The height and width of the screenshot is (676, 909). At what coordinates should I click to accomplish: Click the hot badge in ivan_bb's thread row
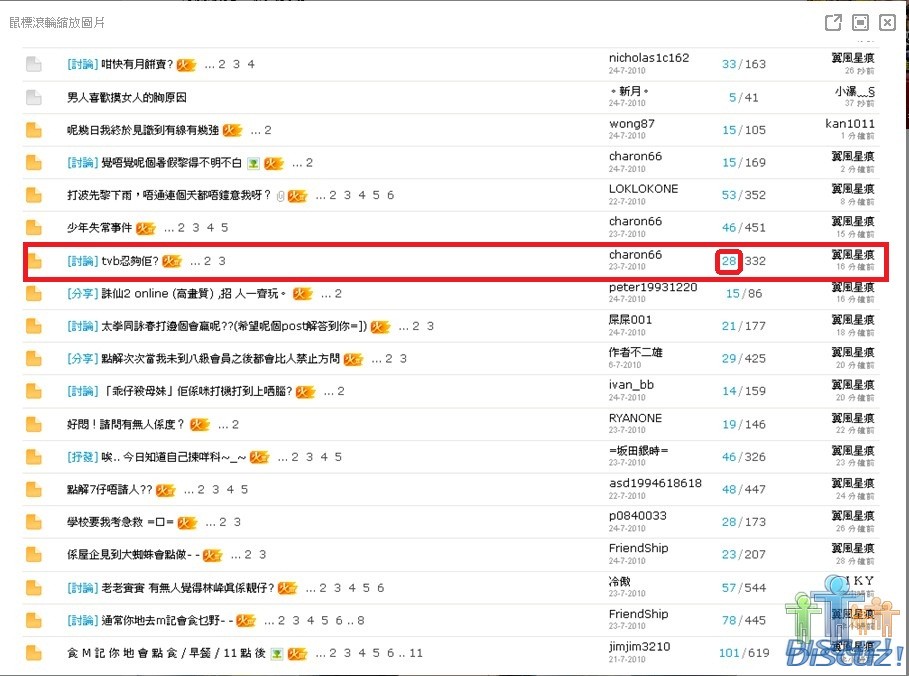(305, 392)
